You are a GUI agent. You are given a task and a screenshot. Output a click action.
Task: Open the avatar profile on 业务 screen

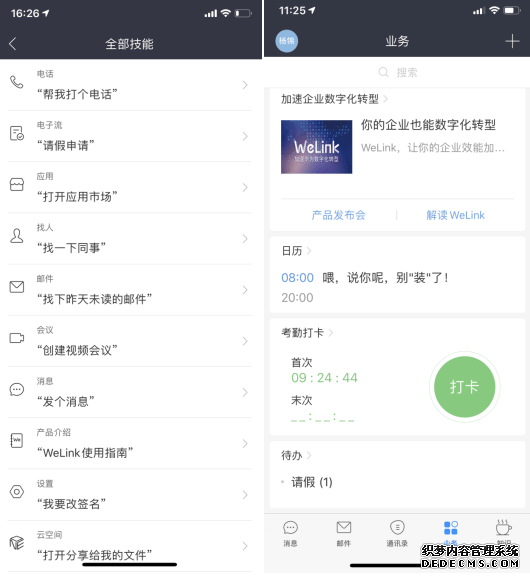coord(287,41)
